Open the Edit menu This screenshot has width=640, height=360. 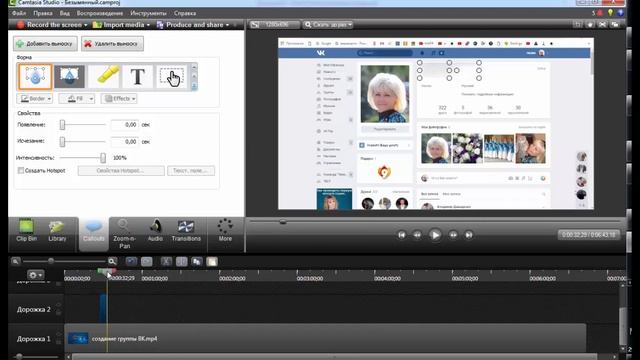(43, 13)
